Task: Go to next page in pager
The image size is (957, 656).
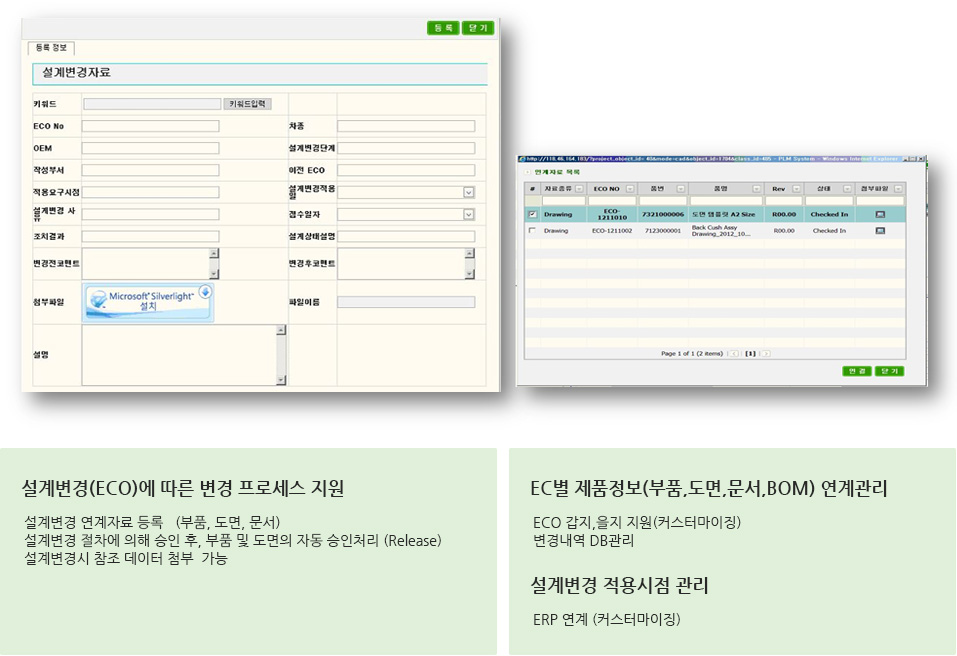Action: coord(767,353)
